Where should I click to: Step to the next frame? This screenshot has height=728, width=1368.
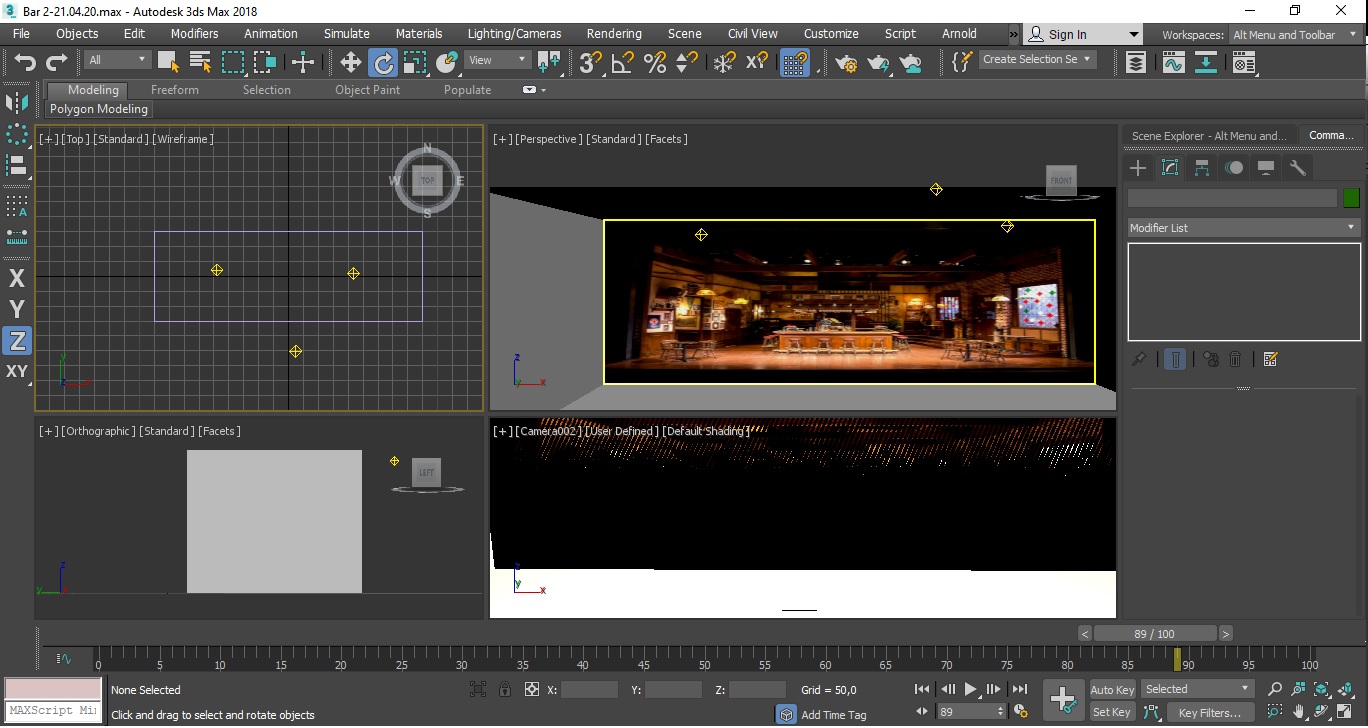(x=993, y=689)
